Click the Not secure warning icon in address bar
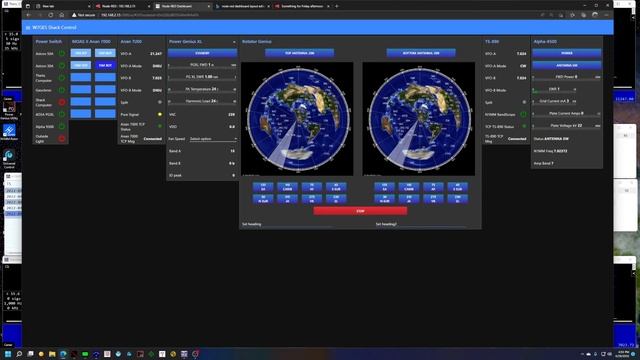The height and width of the screenshot is (360, 640). [74, 15]
